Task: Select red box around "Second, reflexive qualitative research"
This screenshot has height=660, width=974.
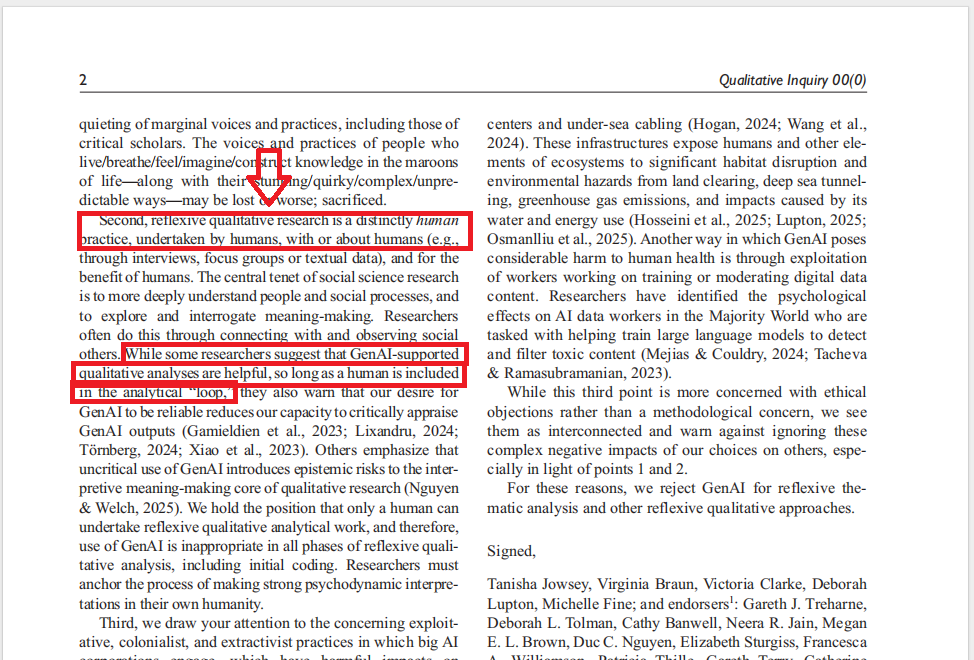Action: pos(275,231)
